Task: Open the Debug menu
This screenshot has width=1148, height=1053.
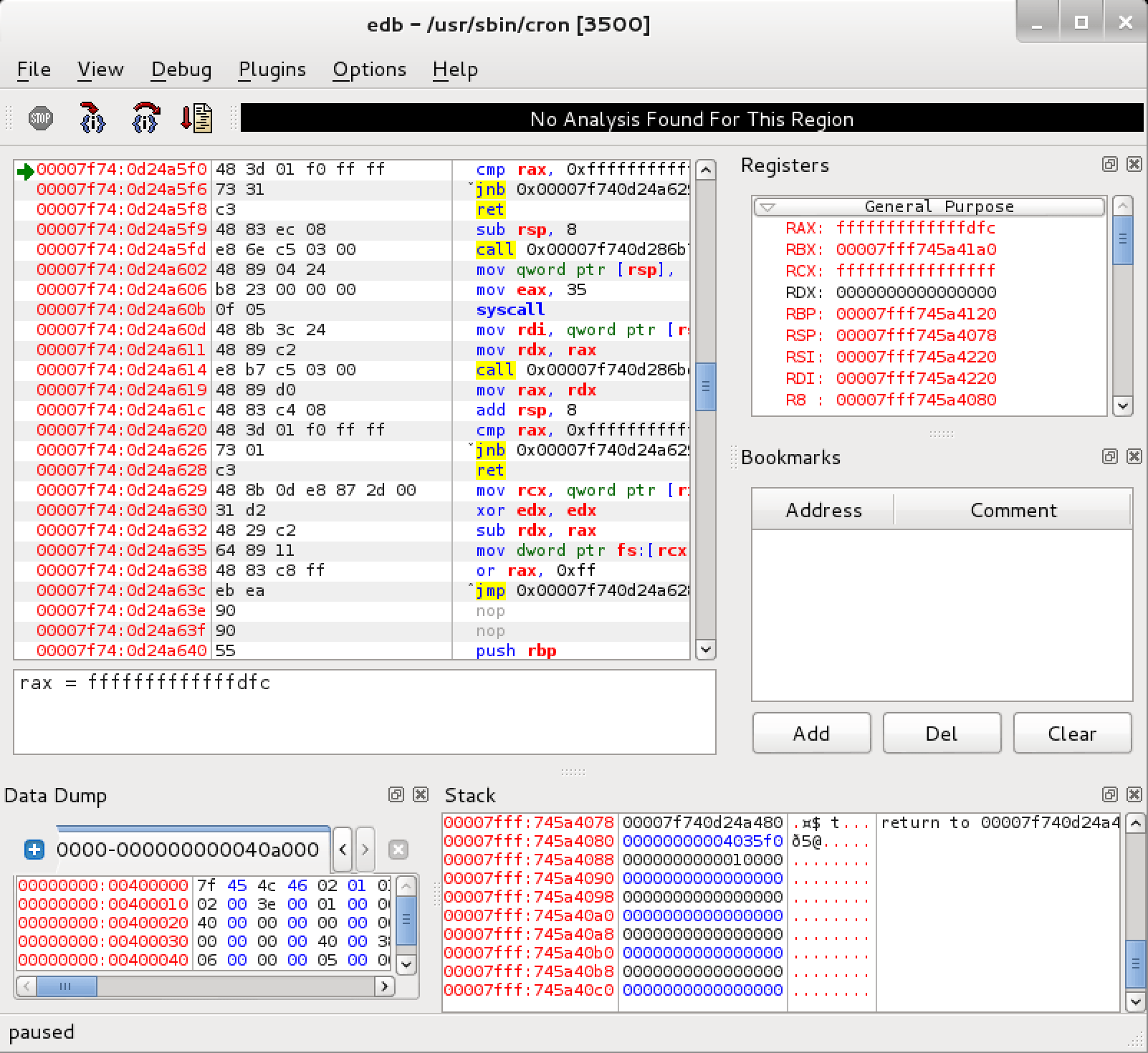Action: click(x=181, y=69)
